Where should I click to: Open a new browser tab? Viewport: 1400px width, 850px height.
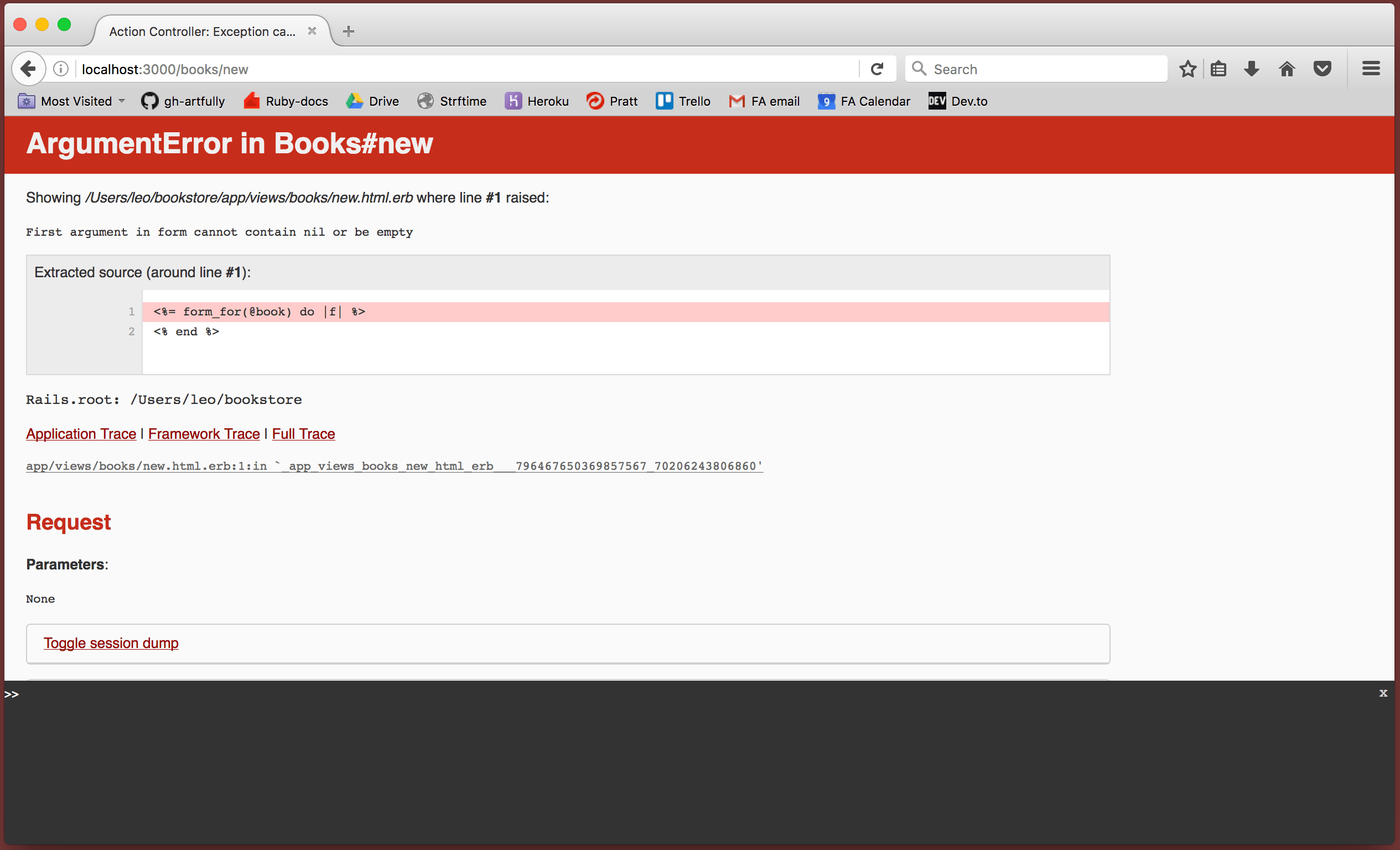pyautogui.click(x=349, y=31)
